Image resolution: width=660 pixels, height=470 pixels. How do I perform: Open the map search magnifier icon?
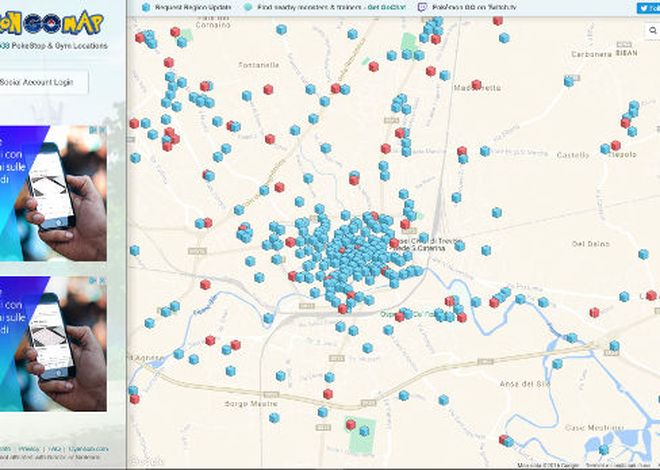coord(652,31)
